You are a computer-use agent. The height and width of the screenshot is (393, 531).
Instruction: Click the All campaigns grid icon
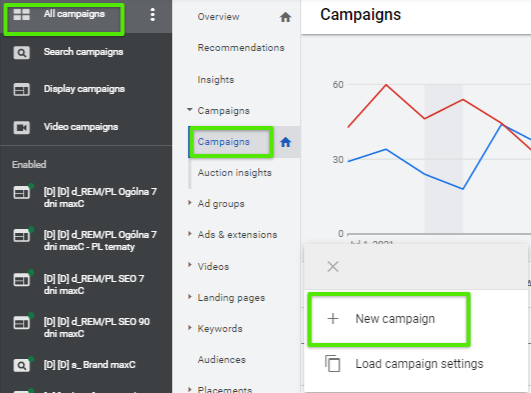click(21, 15)
